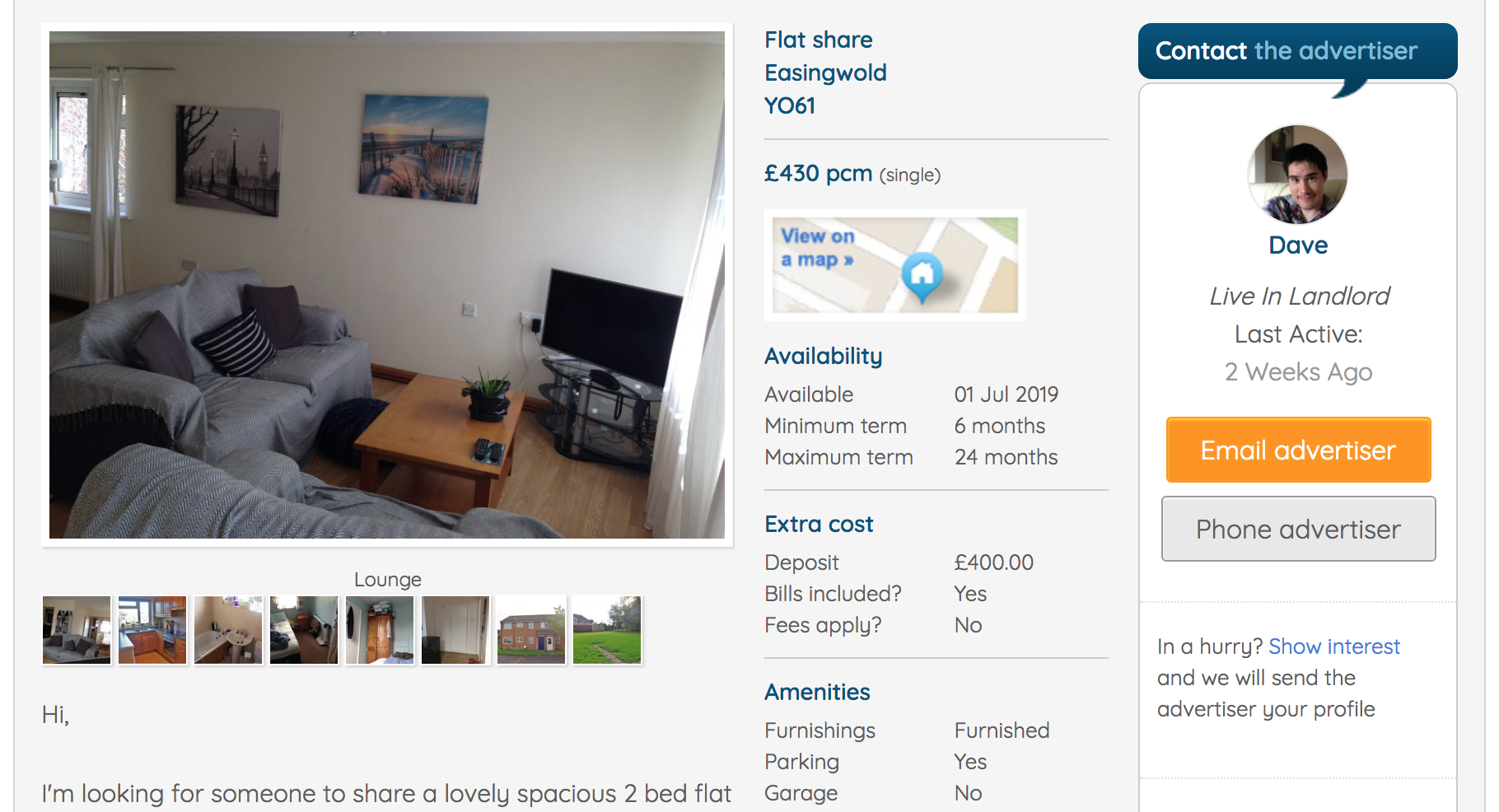Click the Show interest link
The image size is (1499, 812).
click(x=1333, y=646)
